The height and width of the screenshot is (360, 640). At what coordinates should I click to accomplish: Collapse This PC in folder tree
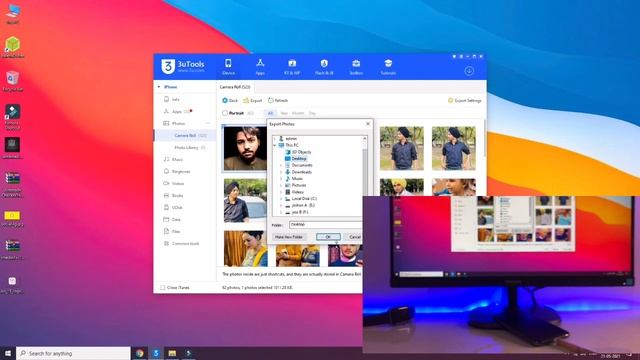pyautogui.click(x=275, y=145)
